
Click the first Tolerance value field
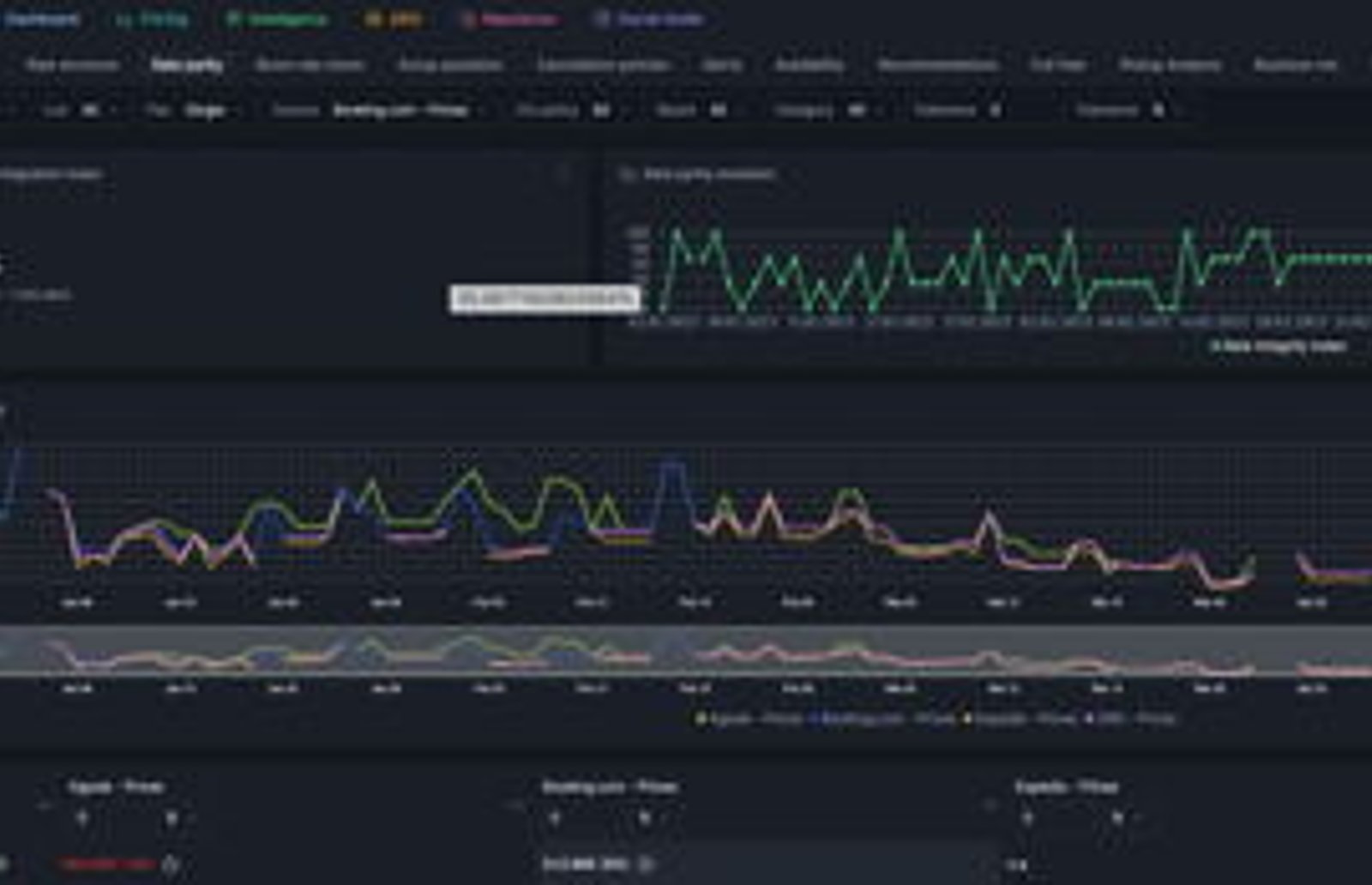pos(996,111)
